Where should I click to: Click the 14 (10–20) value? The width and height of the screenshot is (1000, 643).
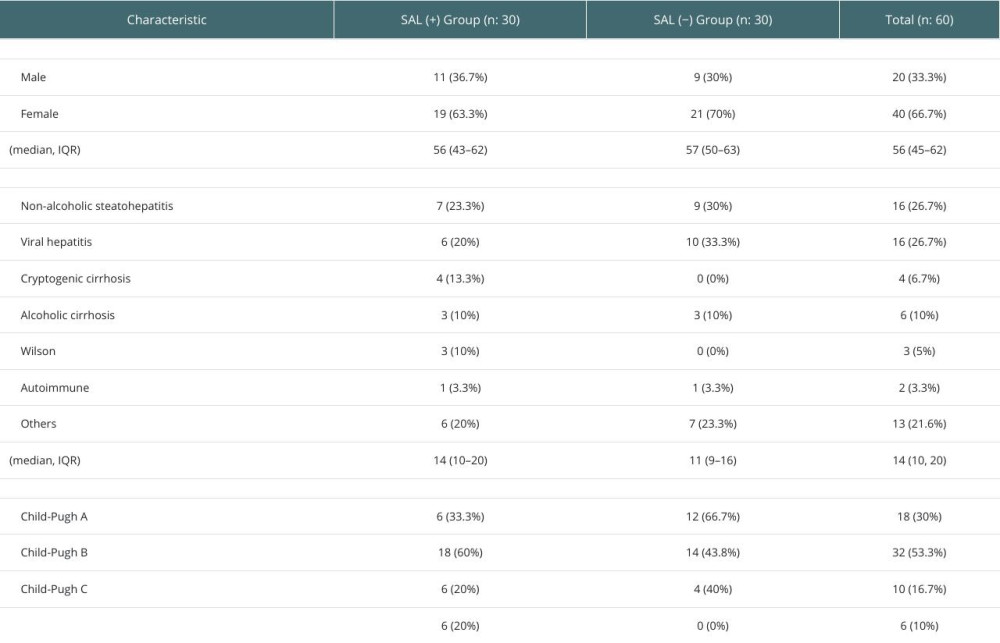(460, 461)
